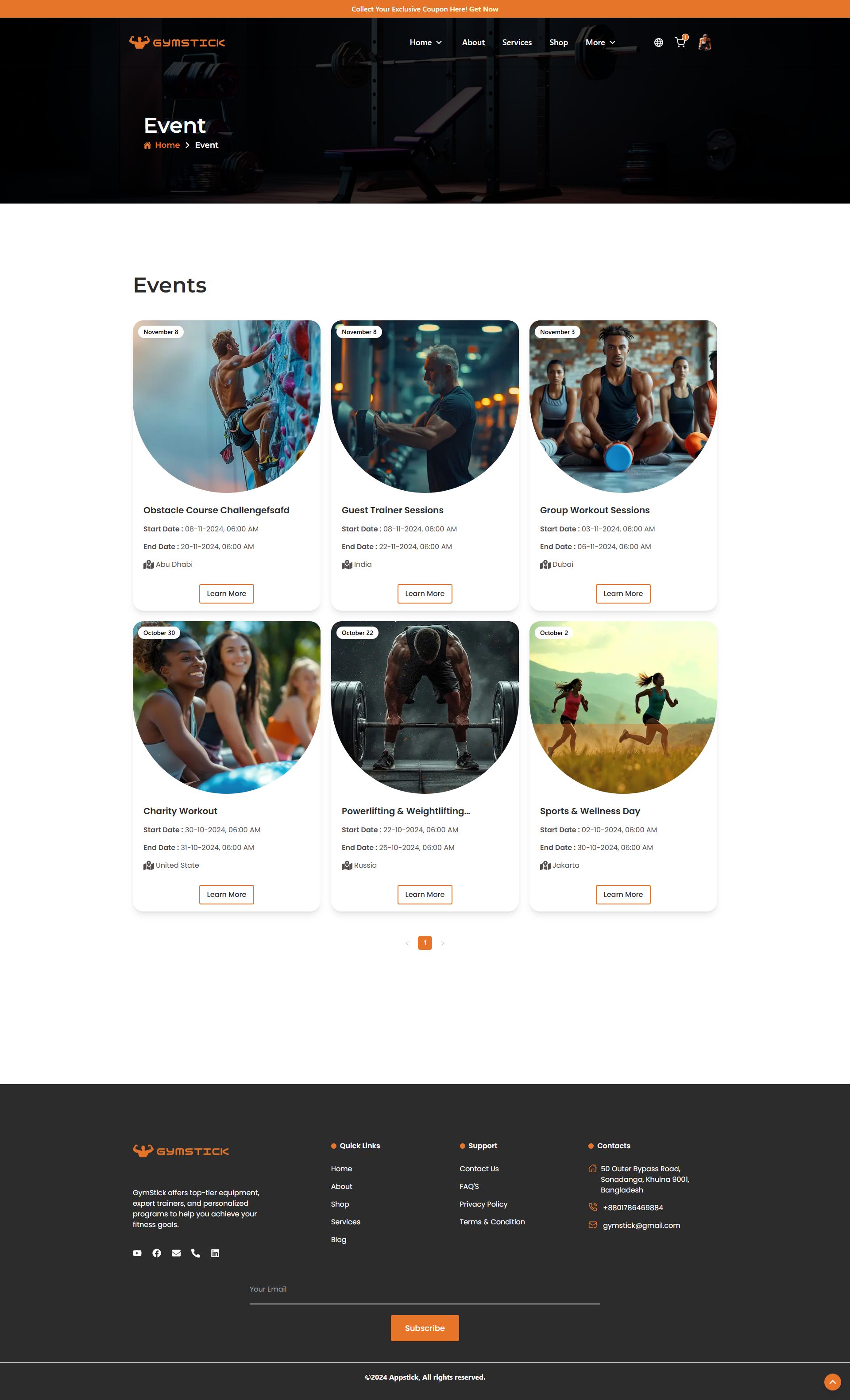Screen dimensions: 850x1400
Task: Open the language globe icon
Action: pos(658,42)
